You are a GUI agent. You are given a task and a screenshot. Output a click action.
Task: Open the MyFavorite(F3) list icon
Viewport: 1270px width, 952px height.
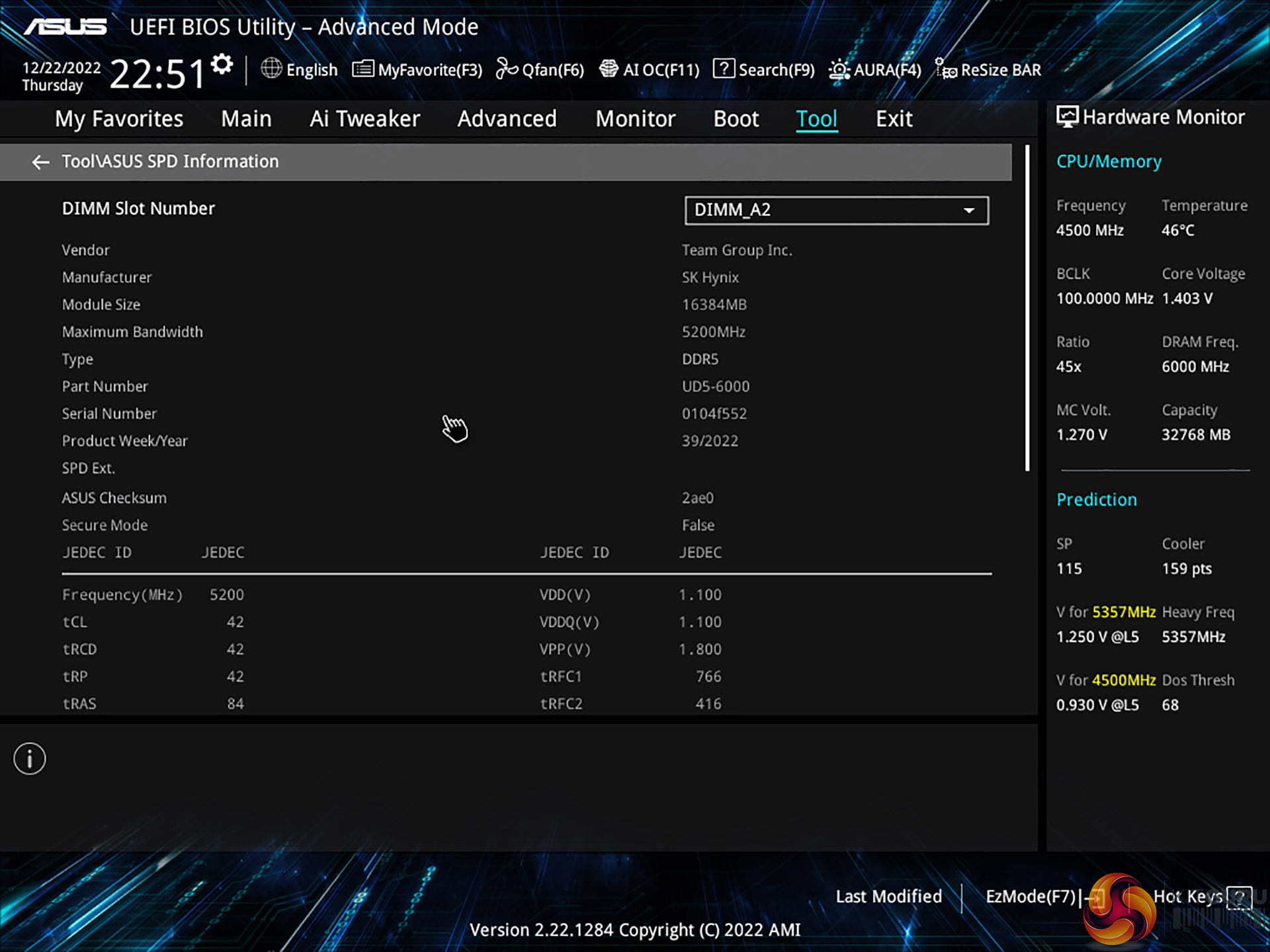click(x=362, y=69)
